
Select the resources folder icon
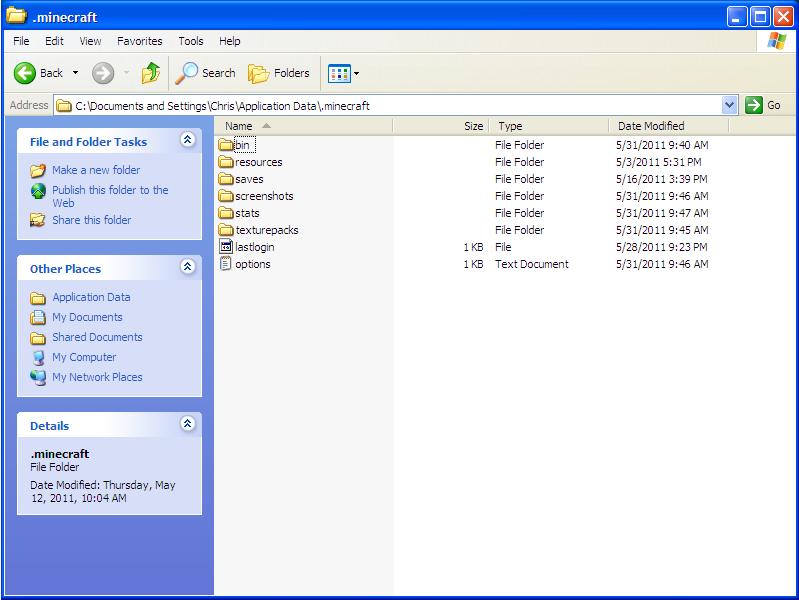coord(226,162)
